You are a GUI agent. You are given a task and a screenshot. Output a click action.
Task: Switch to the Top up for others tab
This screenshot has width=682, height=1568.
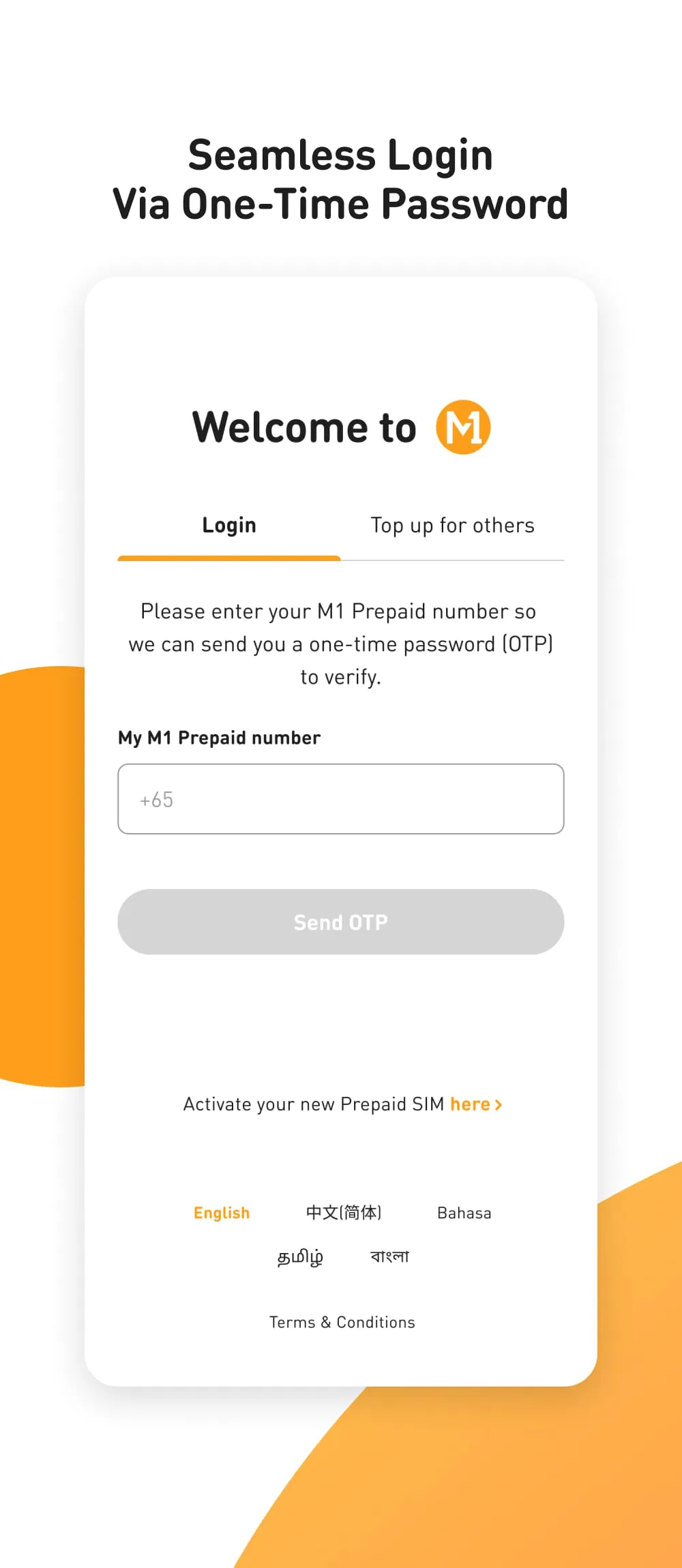(453, 525)
